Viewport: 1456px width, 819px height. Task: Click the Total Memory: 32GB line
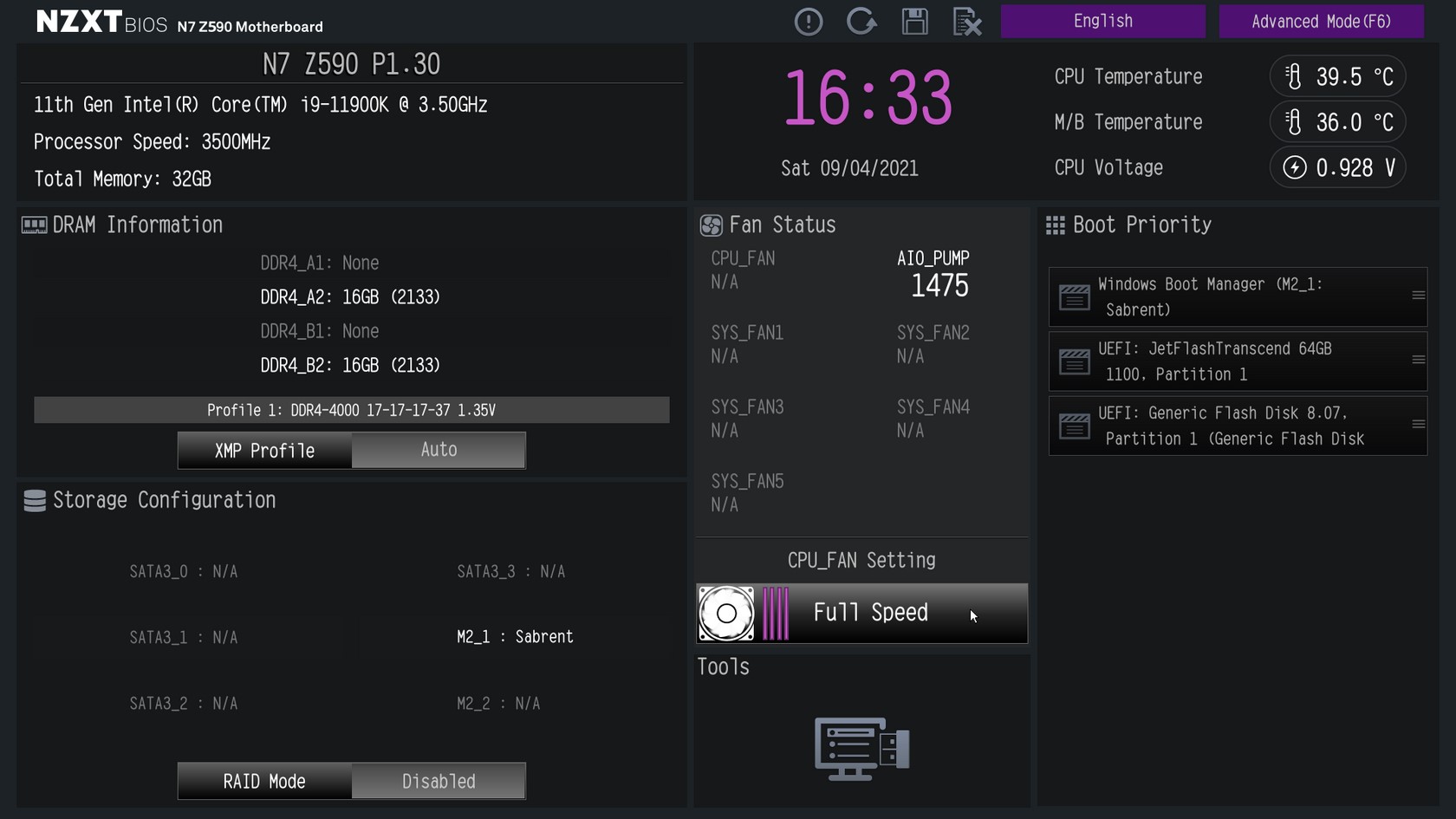tap(122, 179)
